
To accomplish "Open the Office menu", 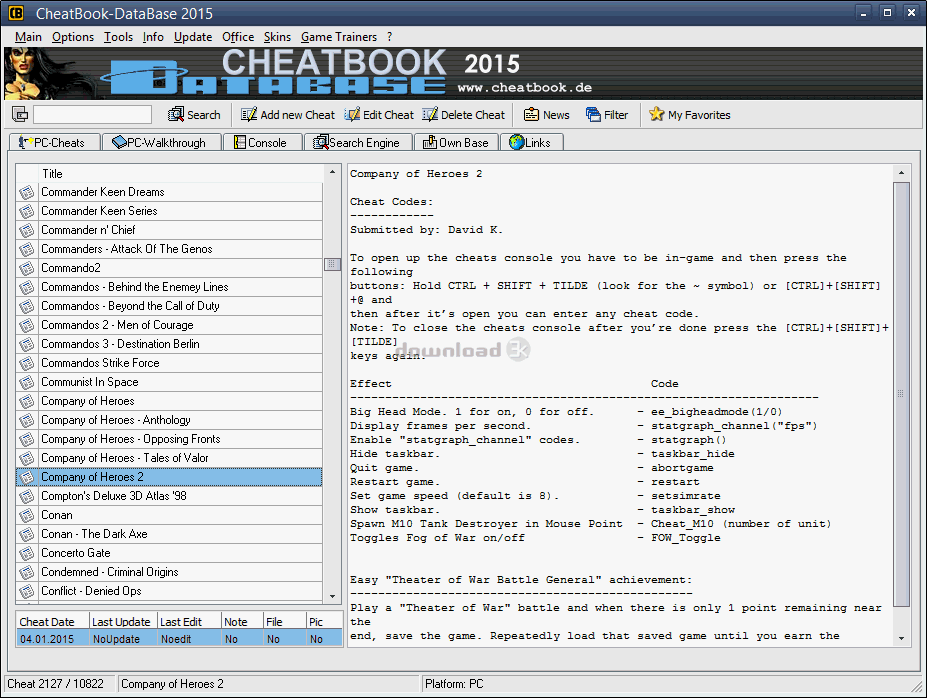I will [238, 37].
